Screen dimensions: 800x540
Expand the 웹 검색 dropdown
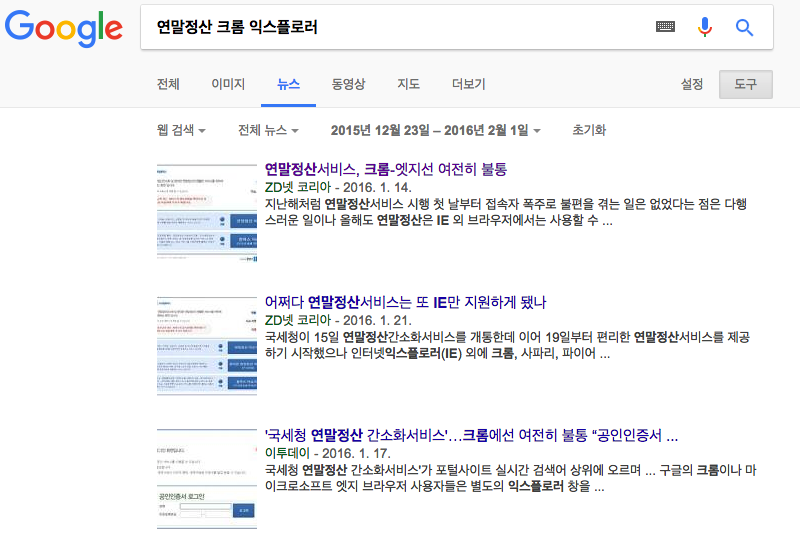(x=181, y=130)
